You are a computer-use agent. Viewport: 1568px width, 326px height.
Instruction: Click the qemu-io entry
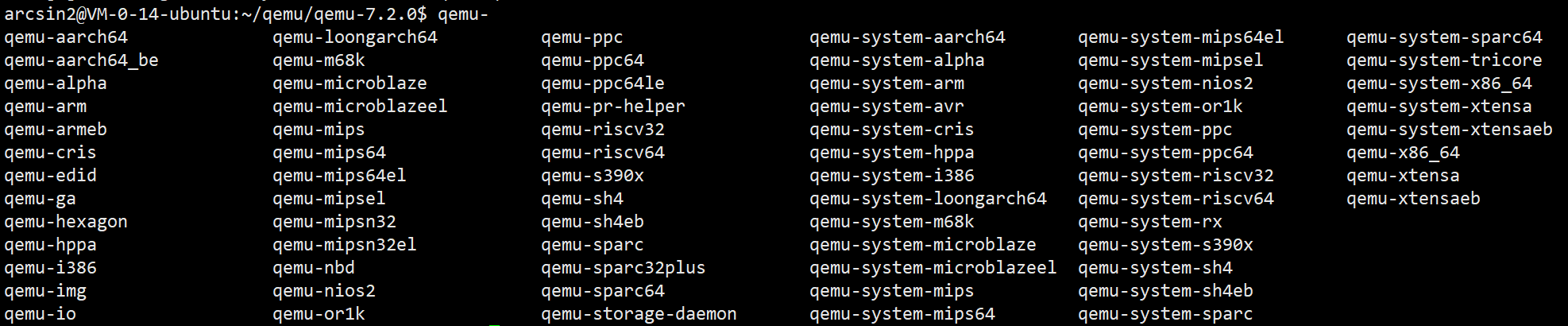[40, 314]
